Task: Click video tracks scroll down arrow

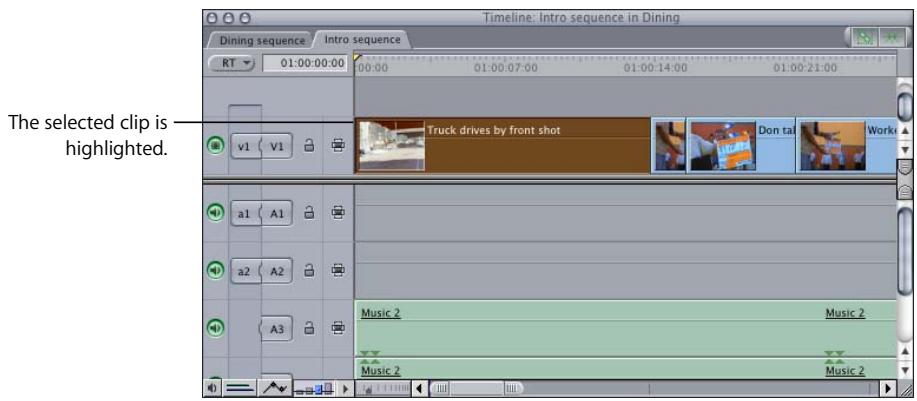Action: [905, 150]
